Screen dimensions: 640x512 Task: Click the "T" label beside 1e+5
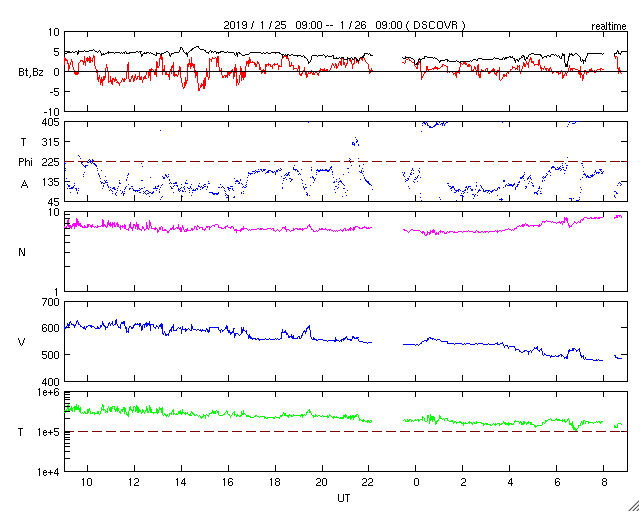tap(21, 432)
